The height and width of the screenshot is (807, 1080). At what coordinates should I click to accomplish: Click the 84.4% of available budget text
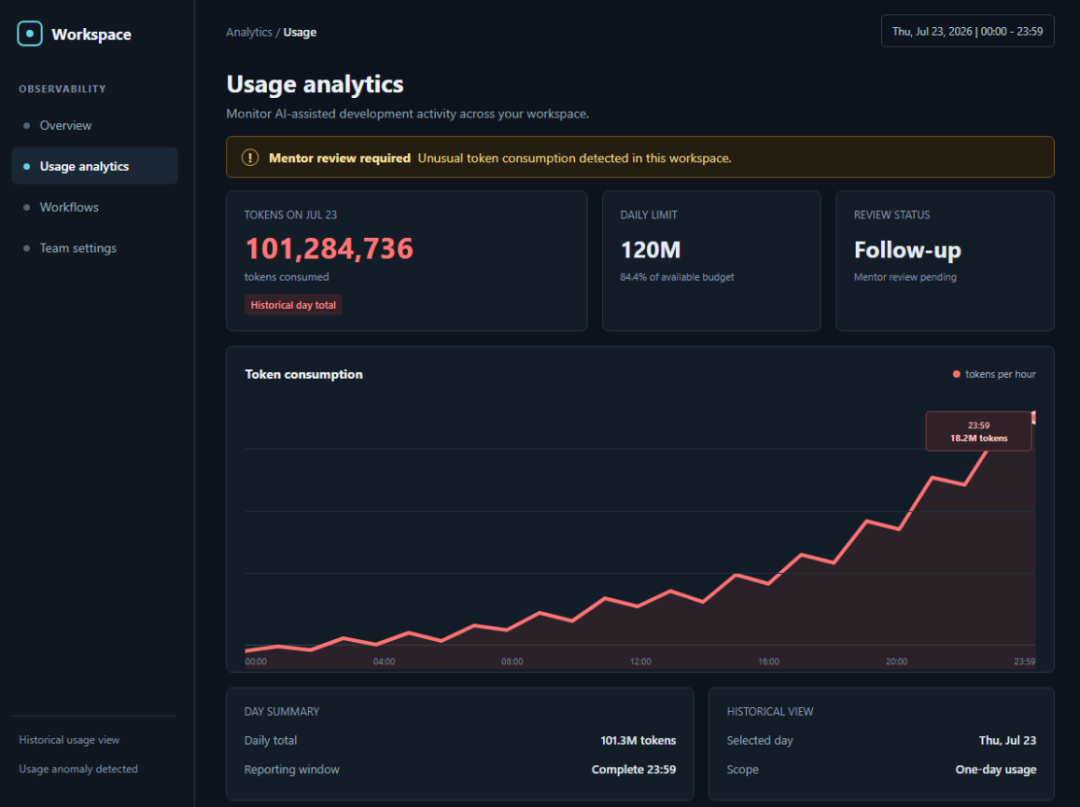point(676,277)
